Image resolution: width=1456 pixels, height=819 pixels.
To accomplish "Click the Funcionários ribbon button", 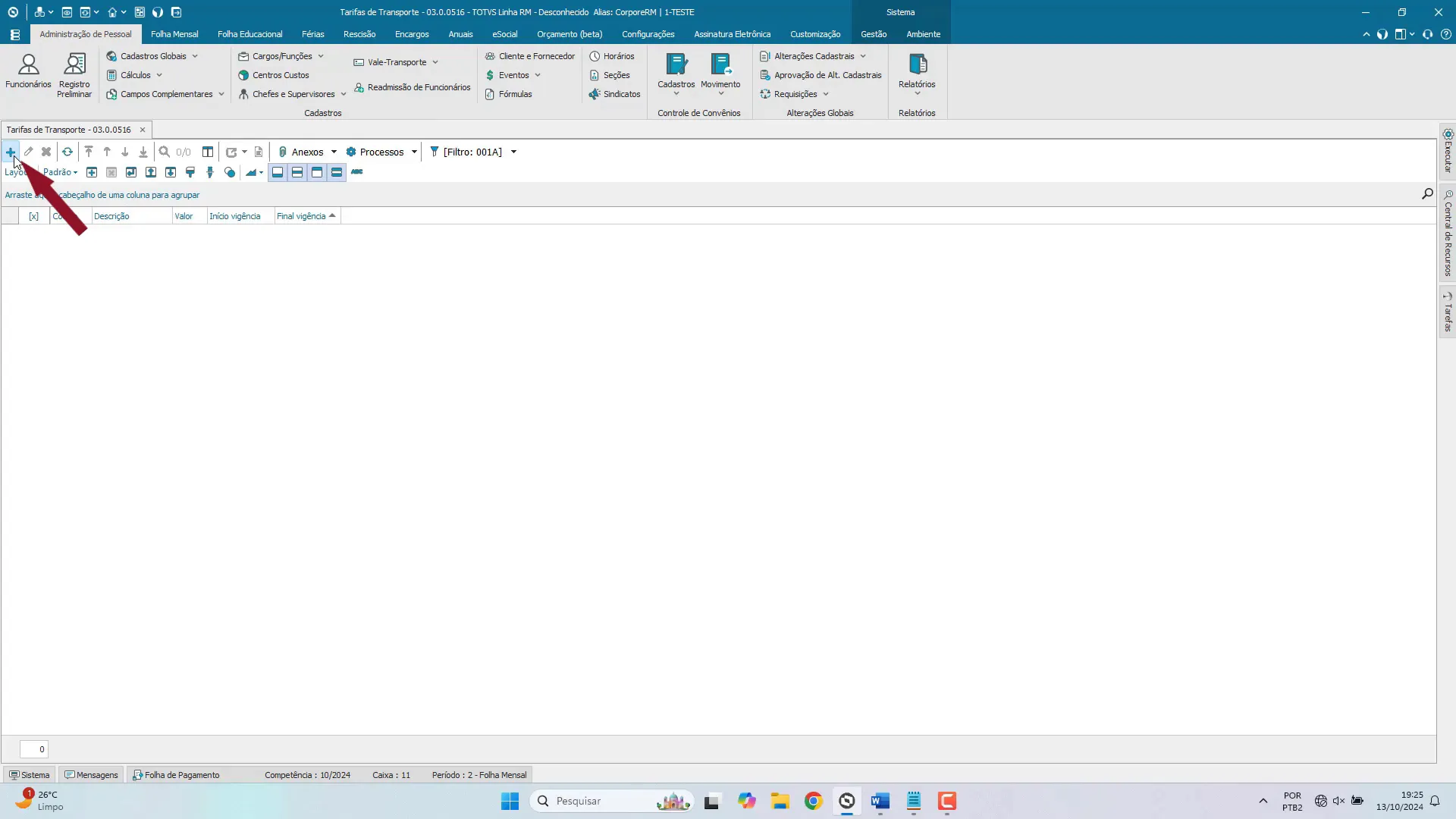I will 28,72.
